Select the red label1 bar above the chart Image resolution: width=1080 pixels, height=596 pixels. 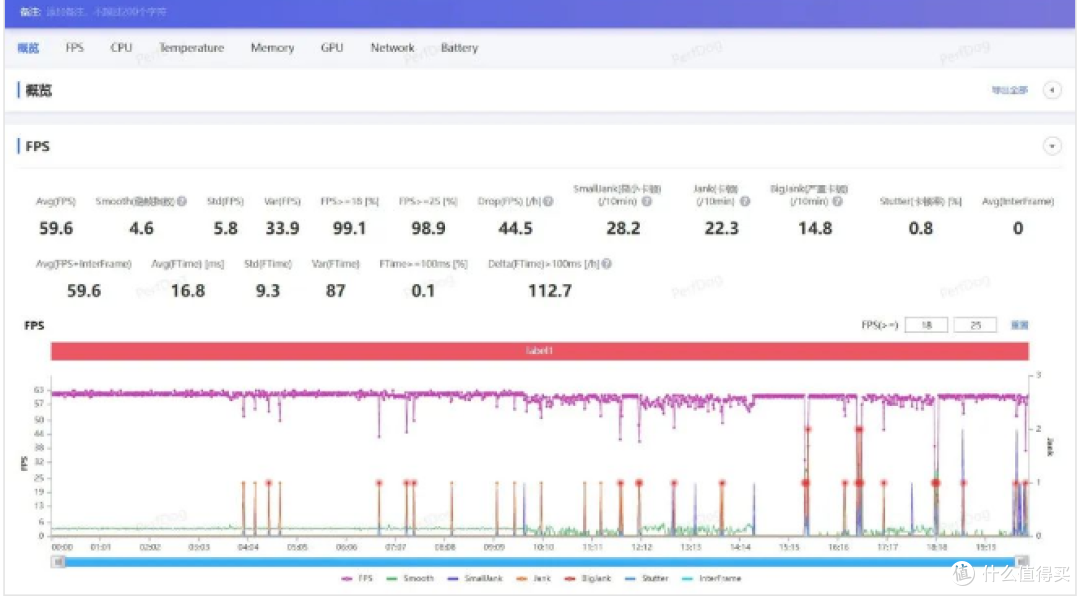(x=539, y=351)
